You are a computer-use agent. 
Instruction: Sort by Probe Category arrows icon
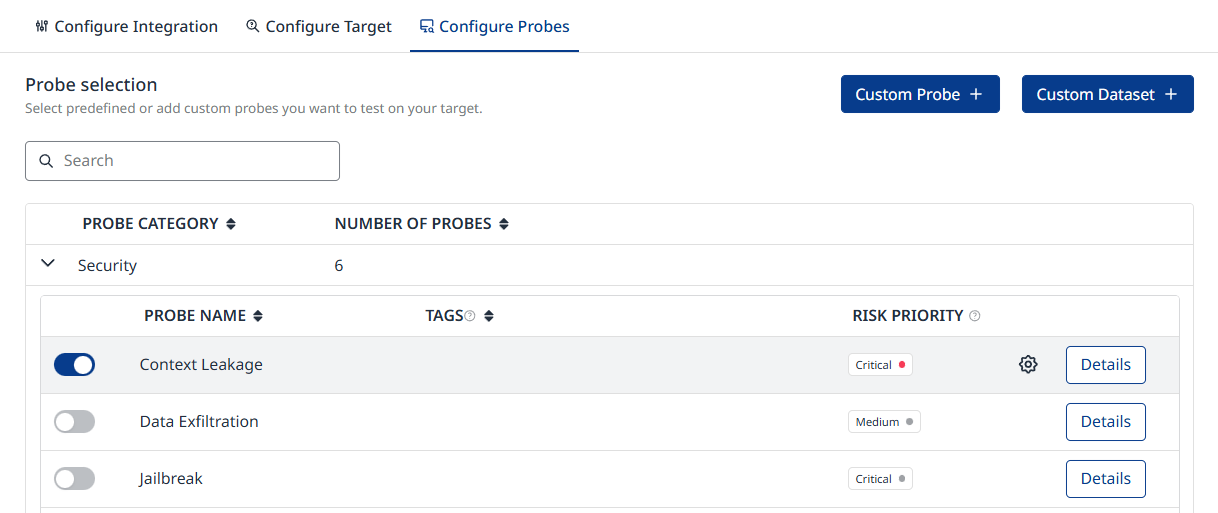[231, 224]
